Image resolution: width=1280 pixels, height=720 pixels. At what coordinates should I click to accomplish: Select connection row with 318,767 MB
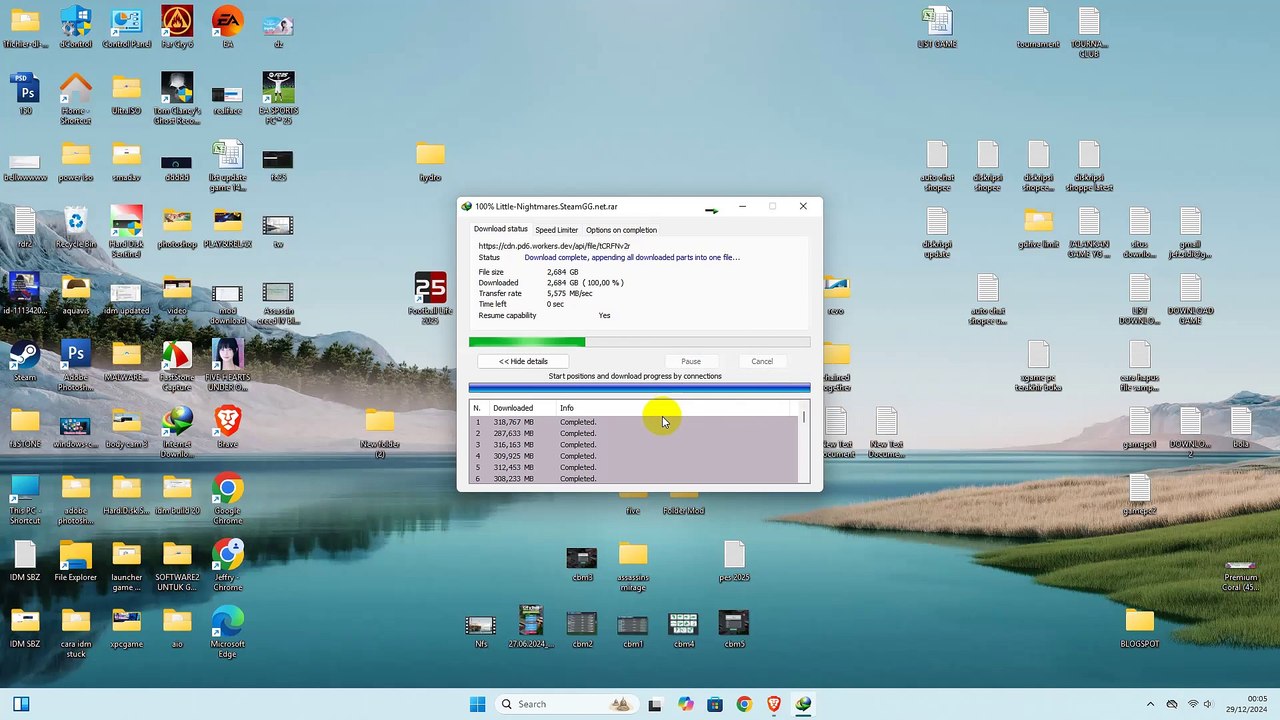(634, 422)
